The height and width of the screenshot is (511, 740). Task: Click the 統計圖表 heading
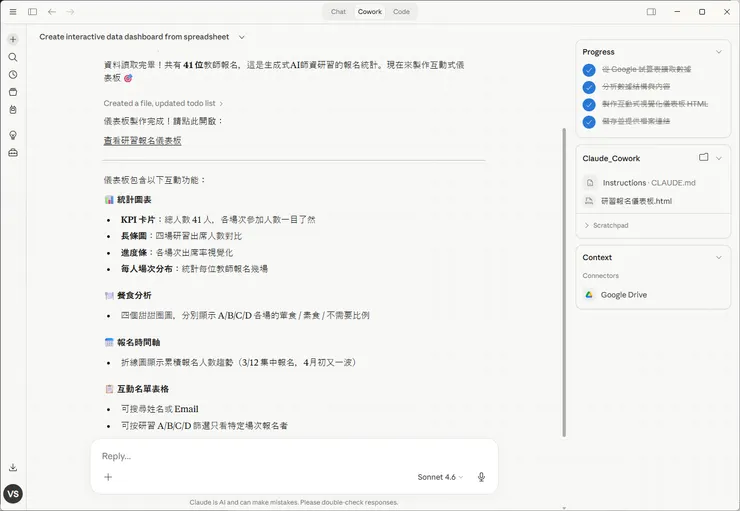(x=134, y=200)
